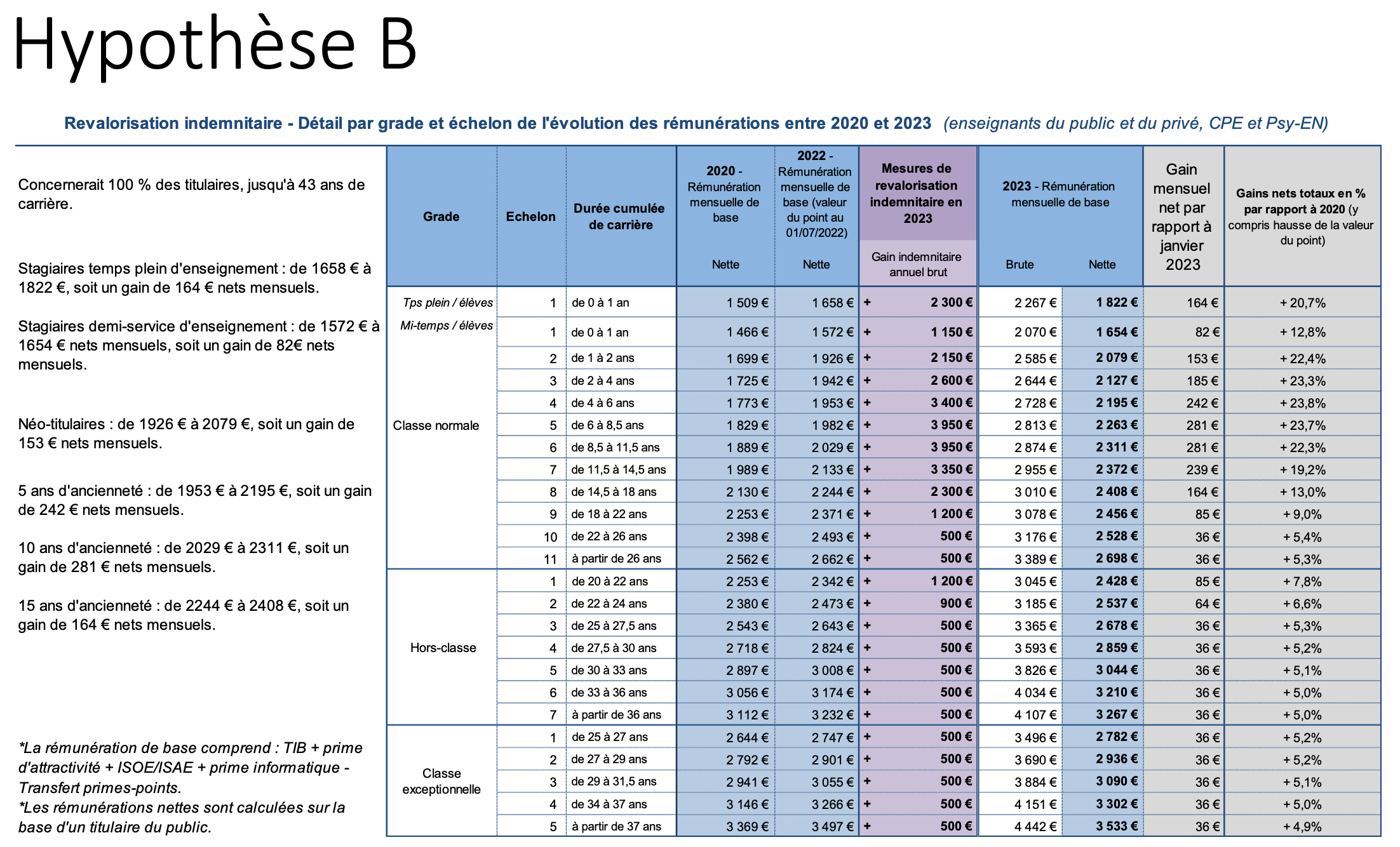This screenshot has height=847, width=1400.
Task: Select the 'Durée cumulée de carrière' header
Action: click(619, 217)
